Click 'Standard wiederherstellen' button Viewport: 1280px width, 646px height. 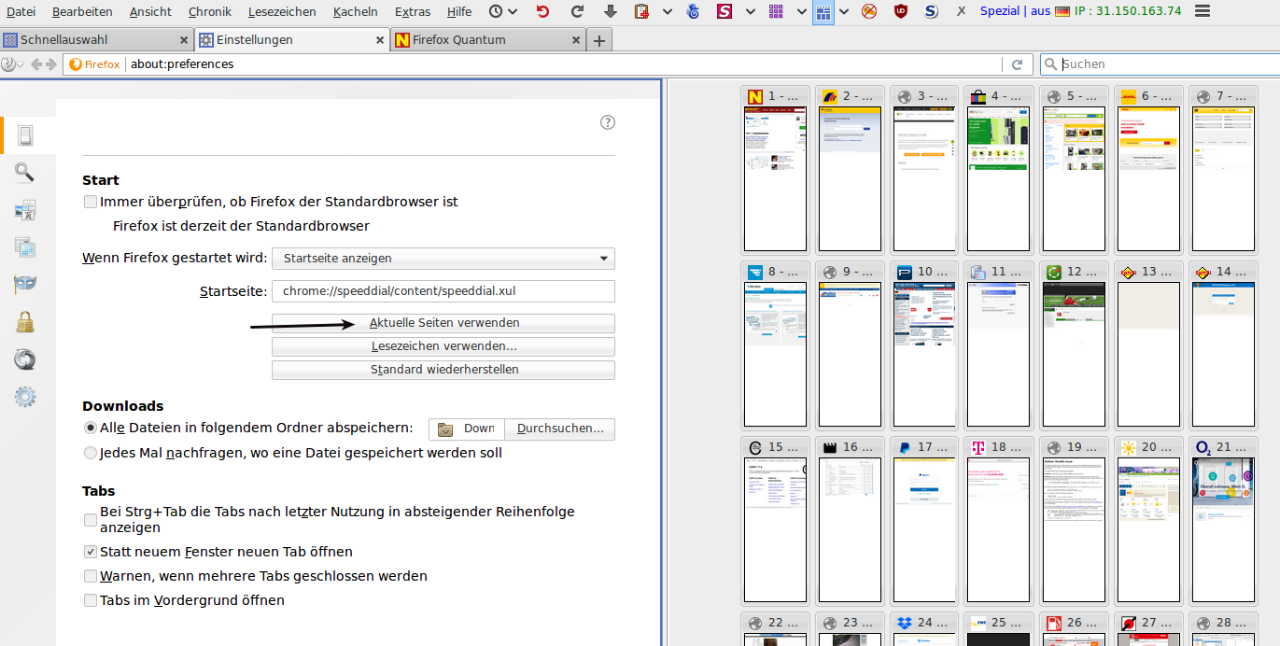coord(443,369)
